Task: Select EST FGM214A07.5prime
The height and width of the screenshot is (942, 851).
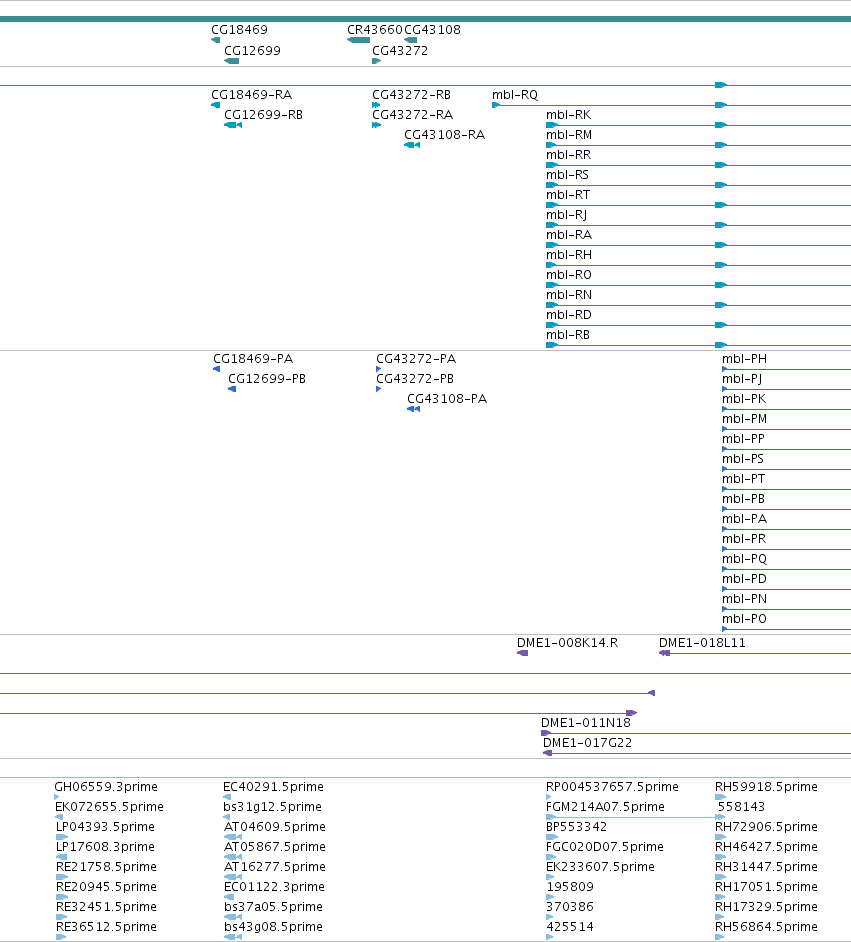Action: tap(605, 806)
